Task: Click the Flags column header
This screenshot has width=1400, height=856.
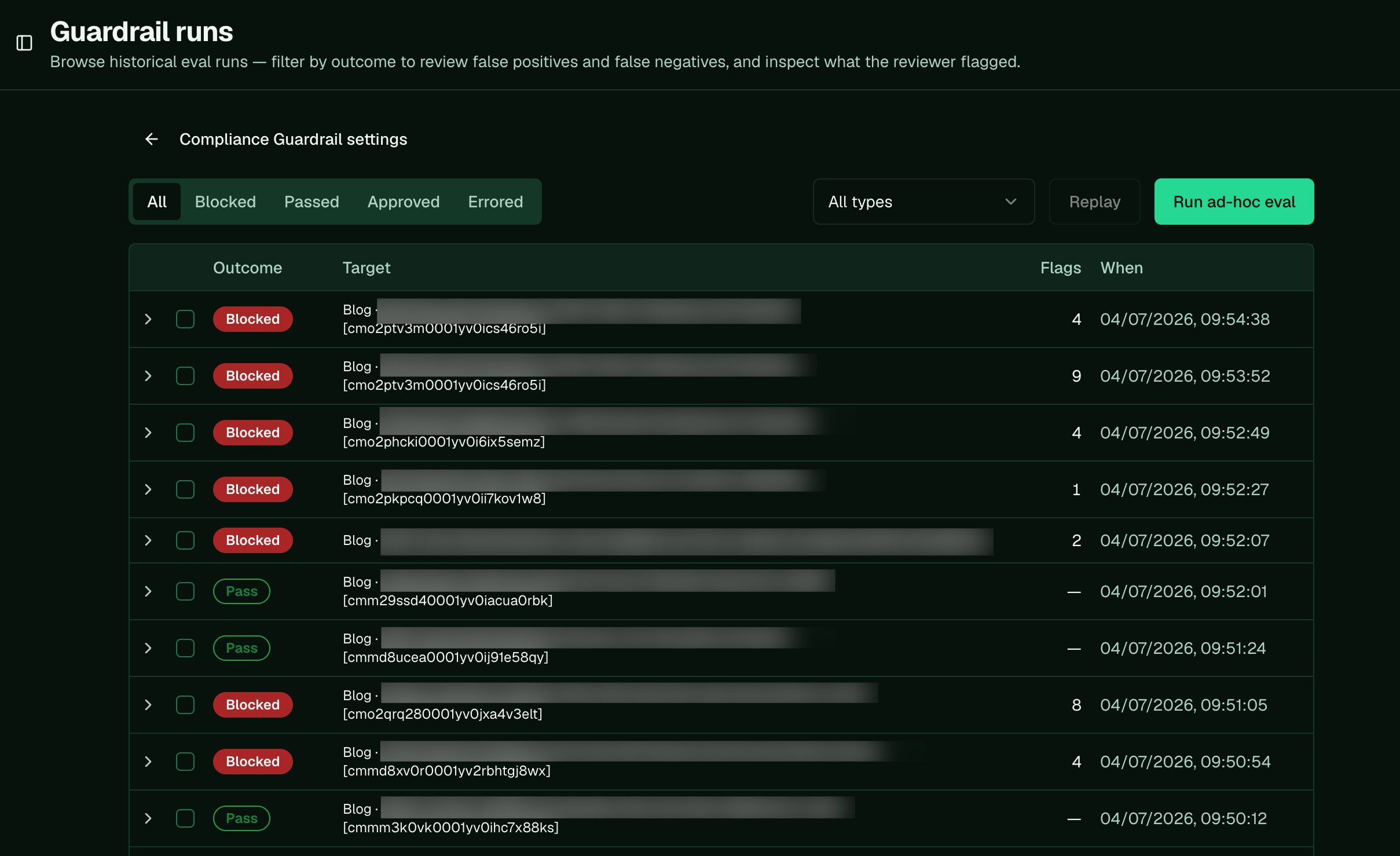Action: pos(1061,268)
